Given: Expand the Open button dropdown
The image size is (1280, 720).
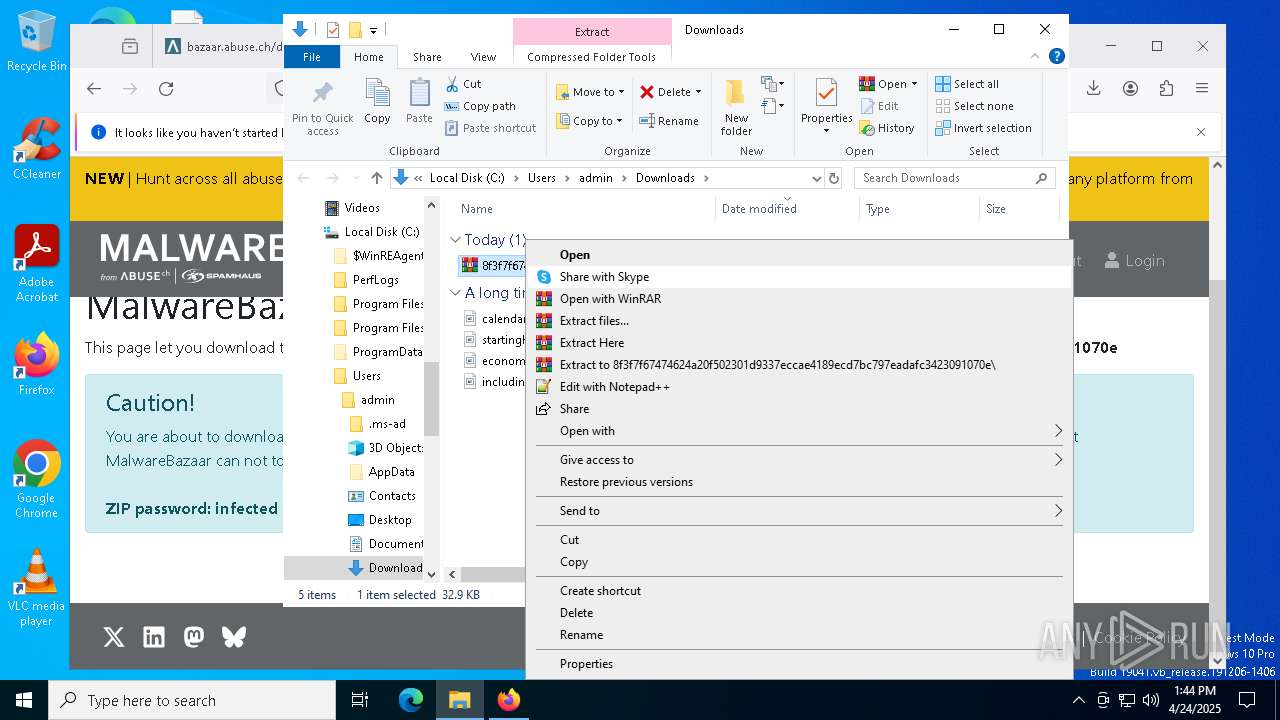Looking at the screenshot, I should 914,84.
